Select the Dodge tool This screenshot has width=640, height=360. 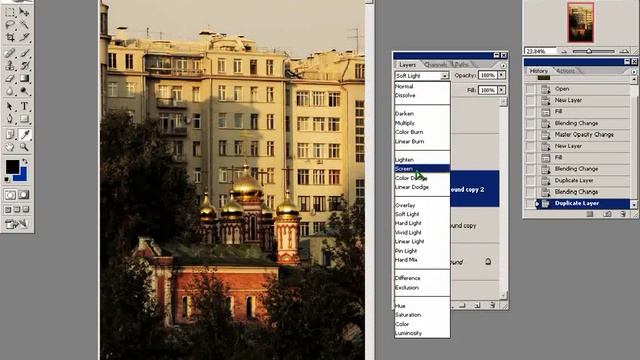(x=24, y=91)
